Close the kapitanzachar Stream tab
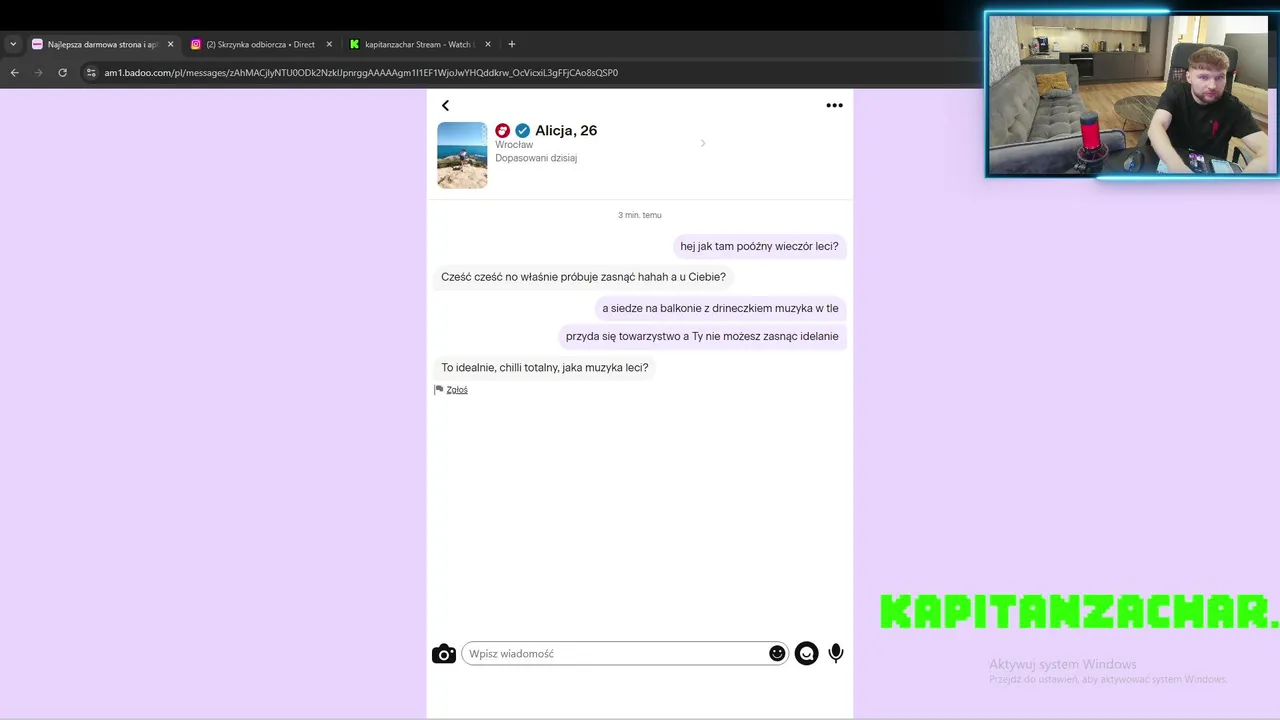 [488, 44]
